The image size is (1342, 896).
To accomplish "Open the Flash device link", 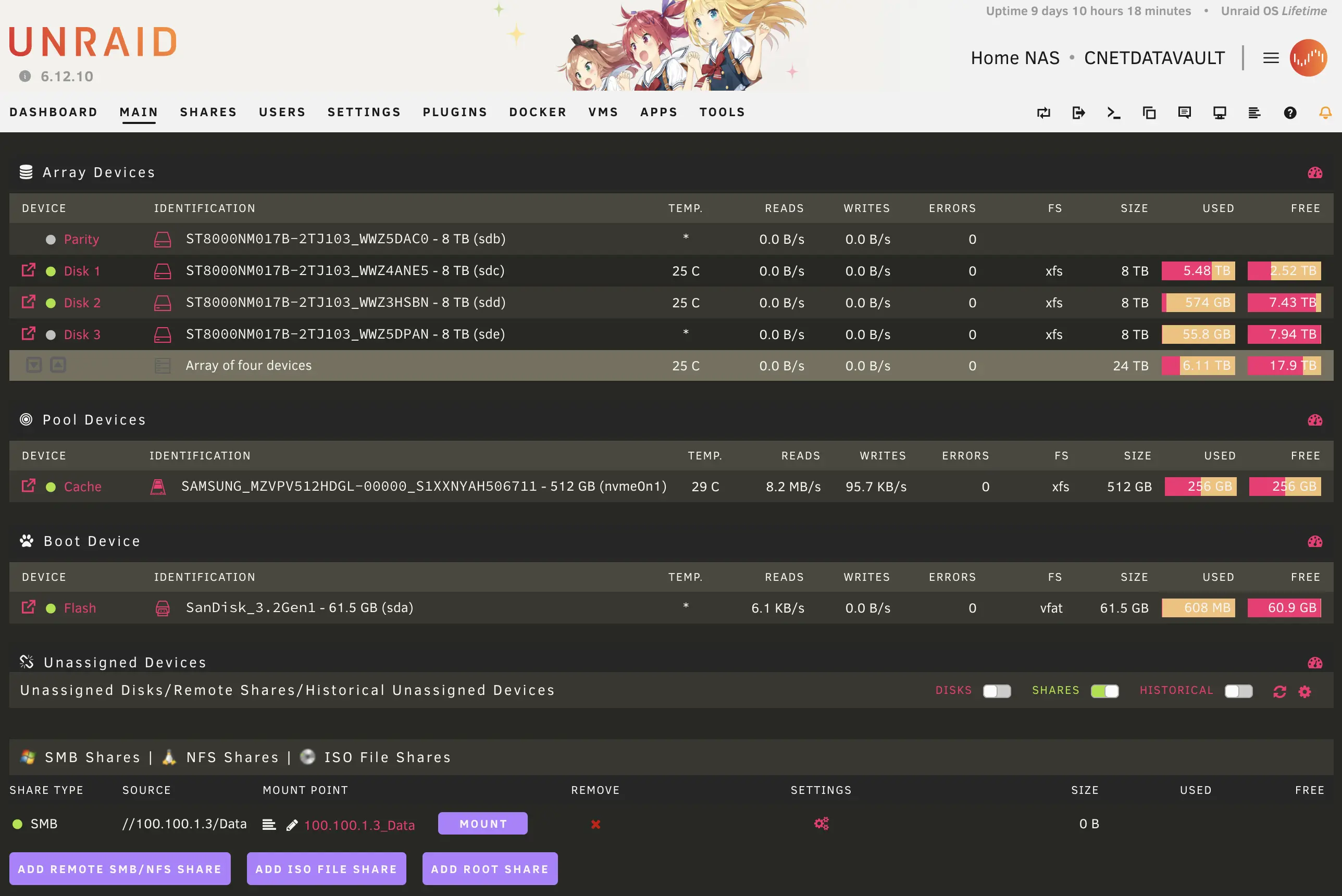I will click(x=80, y=608).
